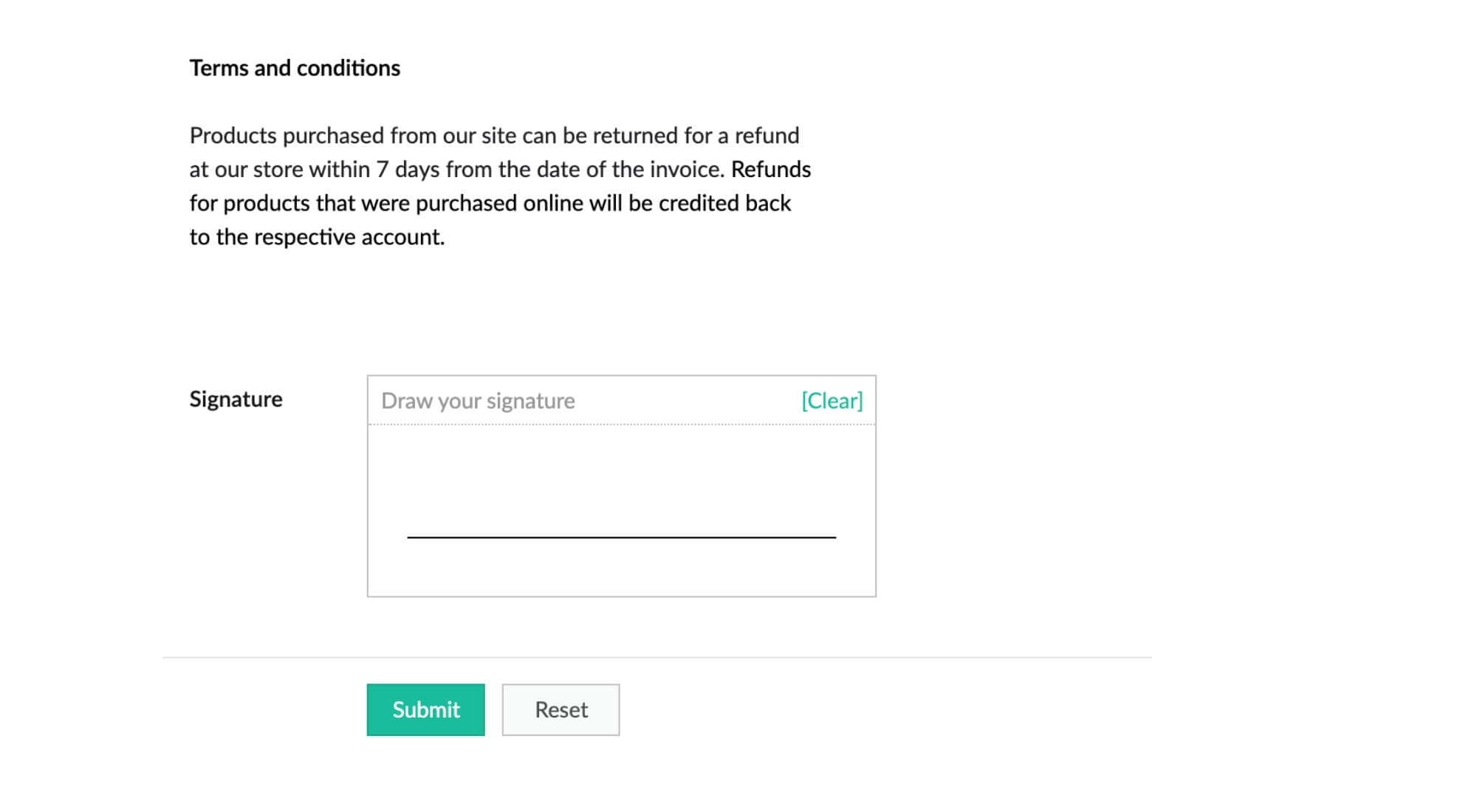This screenshot has width=1477, height=812.
Task: Click "our site" in the terms paragraph
Action: (479, 136)
